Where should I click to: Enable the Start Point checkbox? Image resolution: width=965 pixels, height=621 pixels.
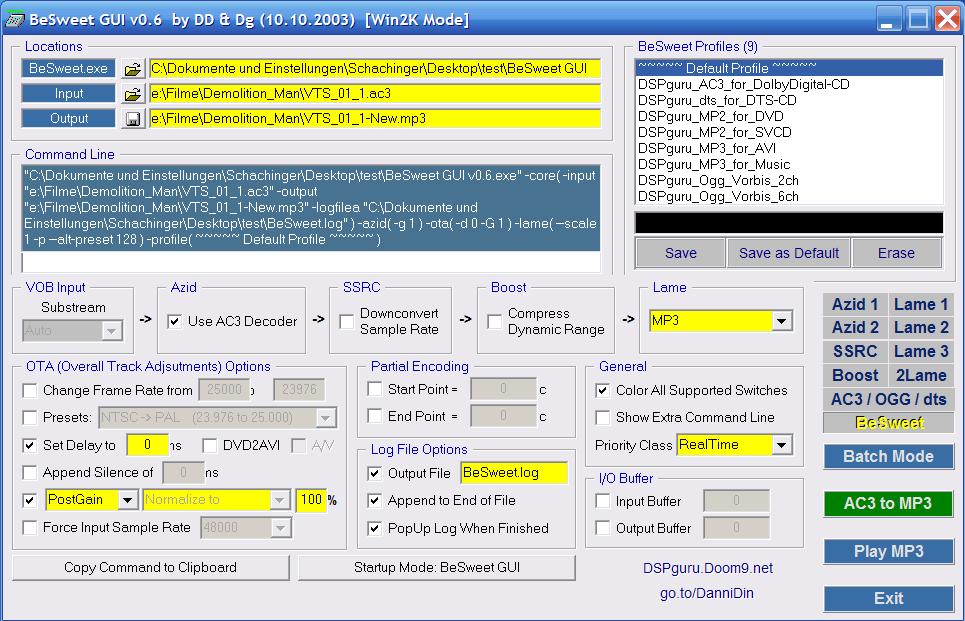374,389
